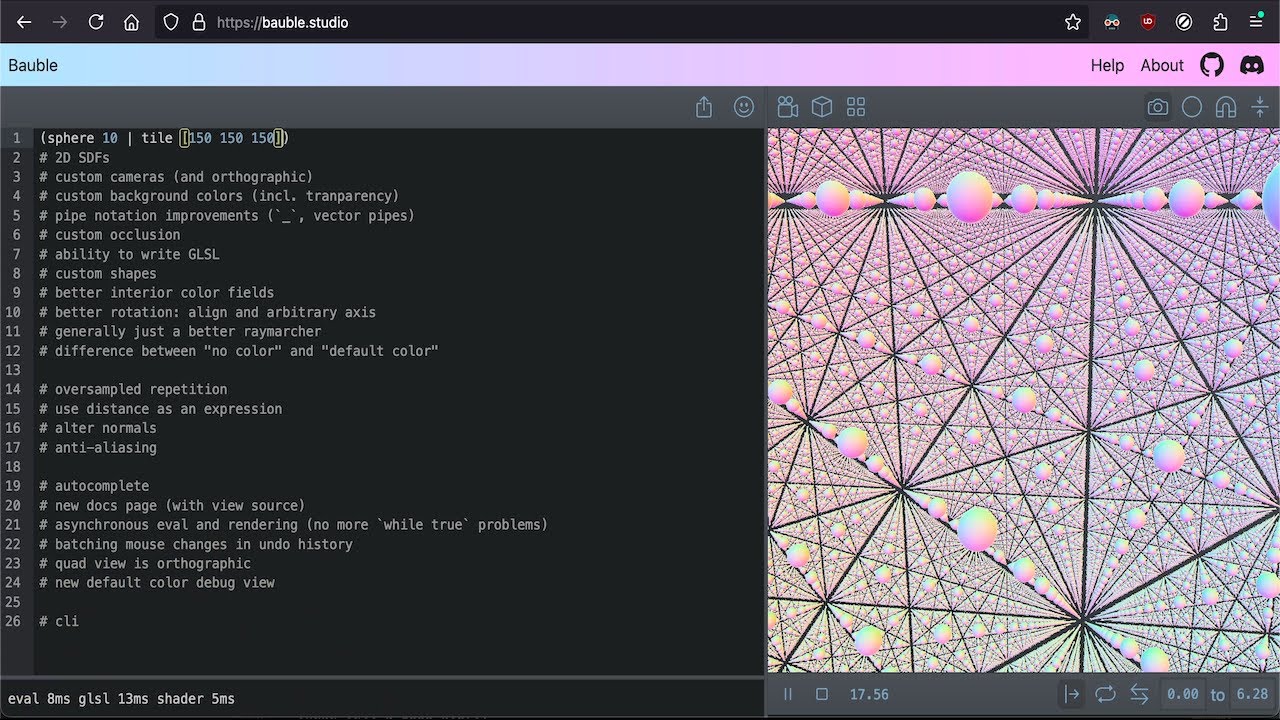Click the Bauble title link
Image resolution: width=1280 pixels, height=720 pixels.
point(33,65)
